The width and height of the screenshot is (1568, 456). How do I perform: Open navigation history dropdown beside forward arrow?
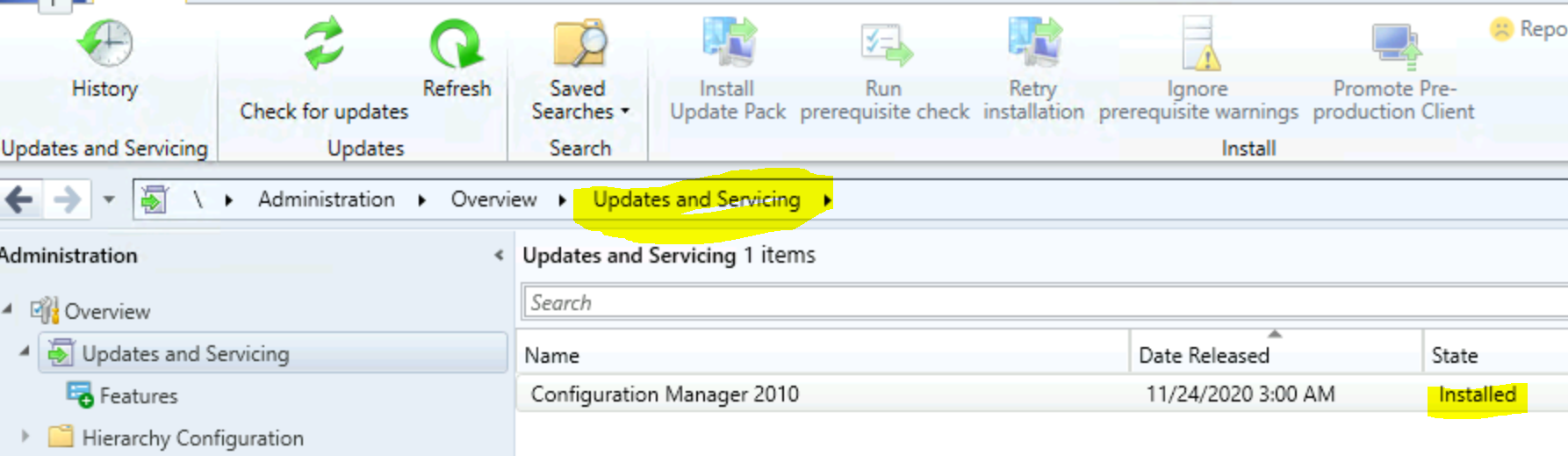point(109,200)
